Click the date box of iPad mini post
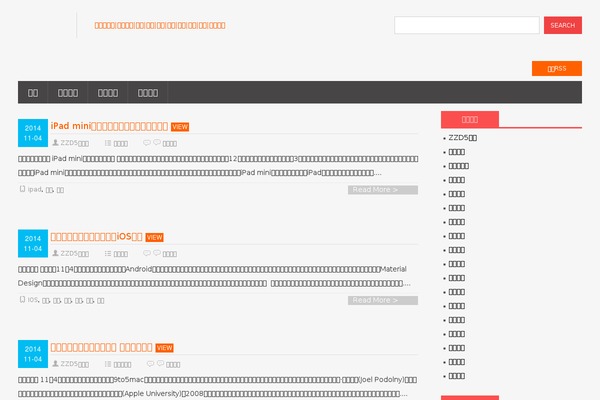Image resolution: width=600 pixels, height=400 pixels. [33, 133]
